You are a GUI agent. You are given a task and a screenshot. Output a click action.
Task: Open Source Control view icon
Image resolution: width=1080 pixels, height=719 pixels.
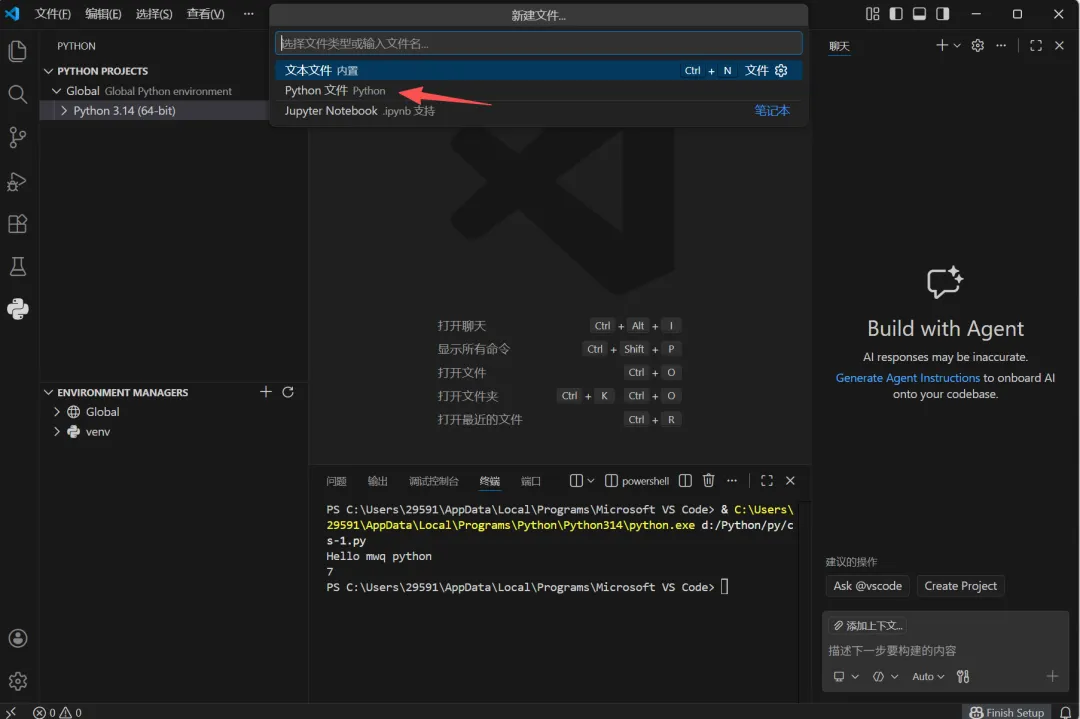tap(18, 138)
